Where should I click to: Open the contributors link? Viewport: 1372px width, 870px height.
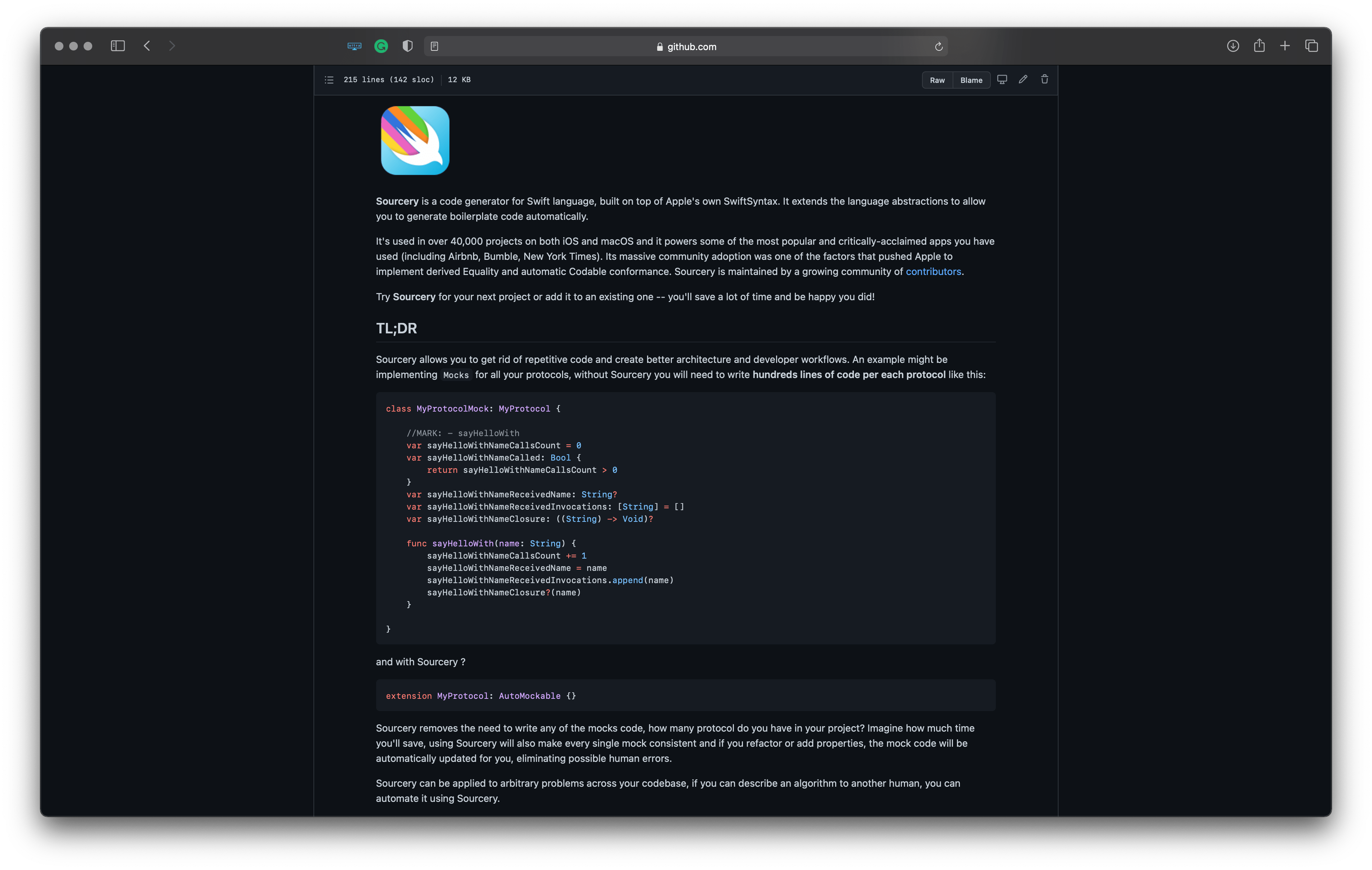(x=933, y=272)
